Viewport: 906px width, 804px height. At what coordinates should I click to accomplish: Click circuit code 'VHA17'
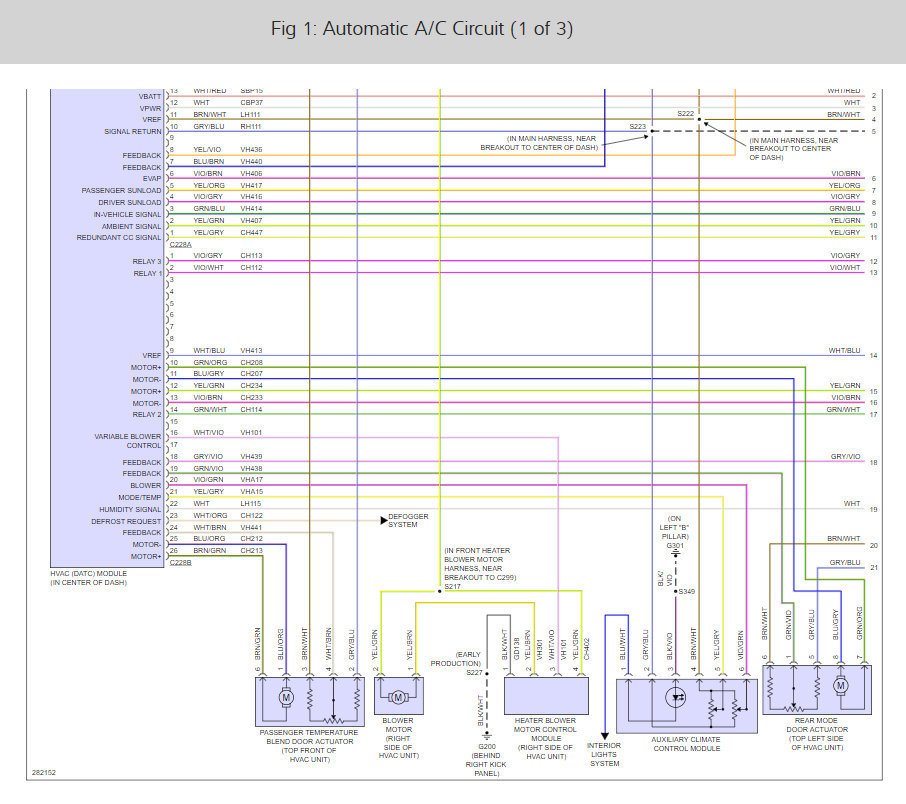tap(251, 480)
